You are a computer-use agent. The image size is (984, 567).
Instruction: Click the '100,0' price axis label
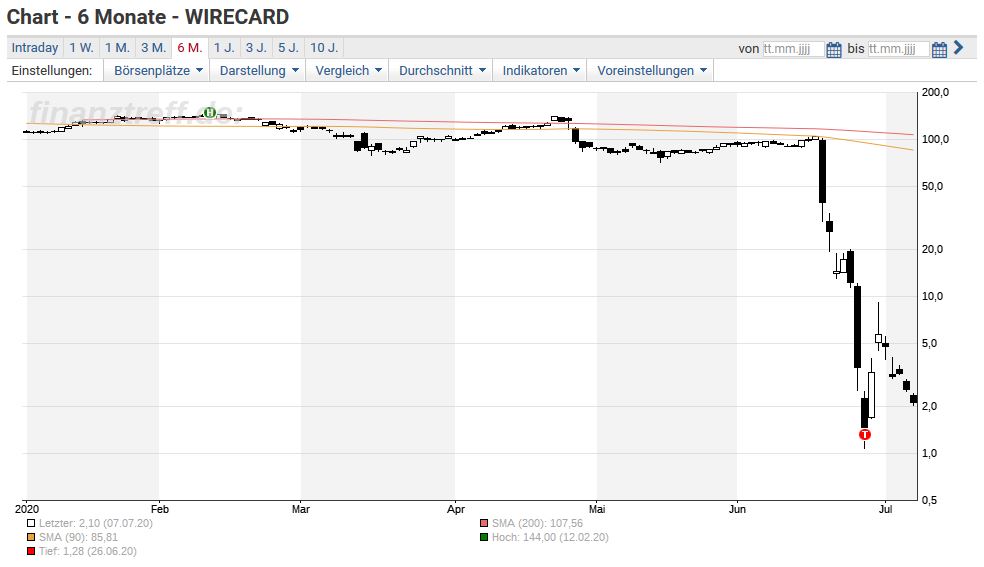pos(935,139)
